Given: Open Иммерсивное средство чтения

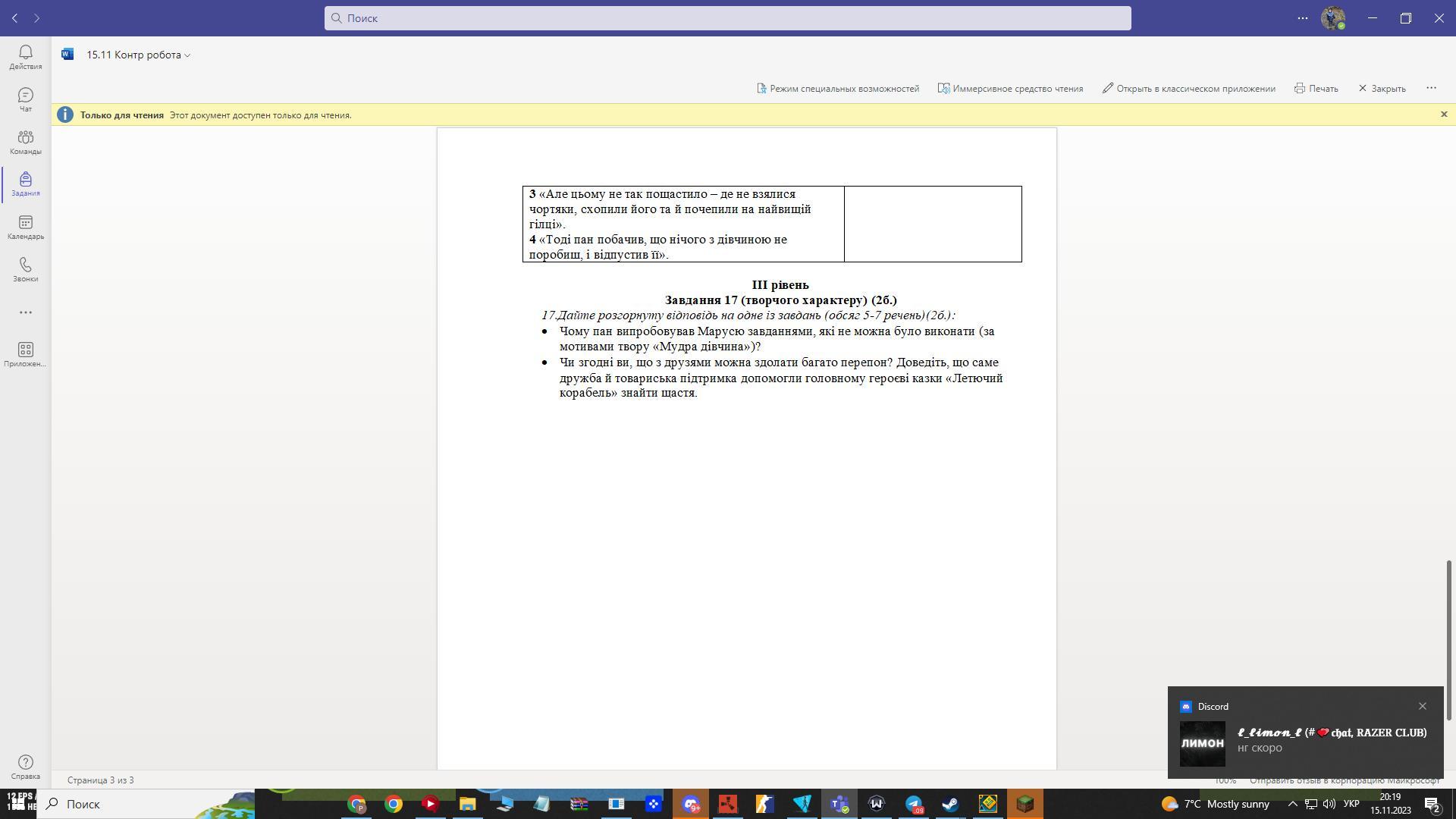Looking at the screenshot, I should [1010, 89].
